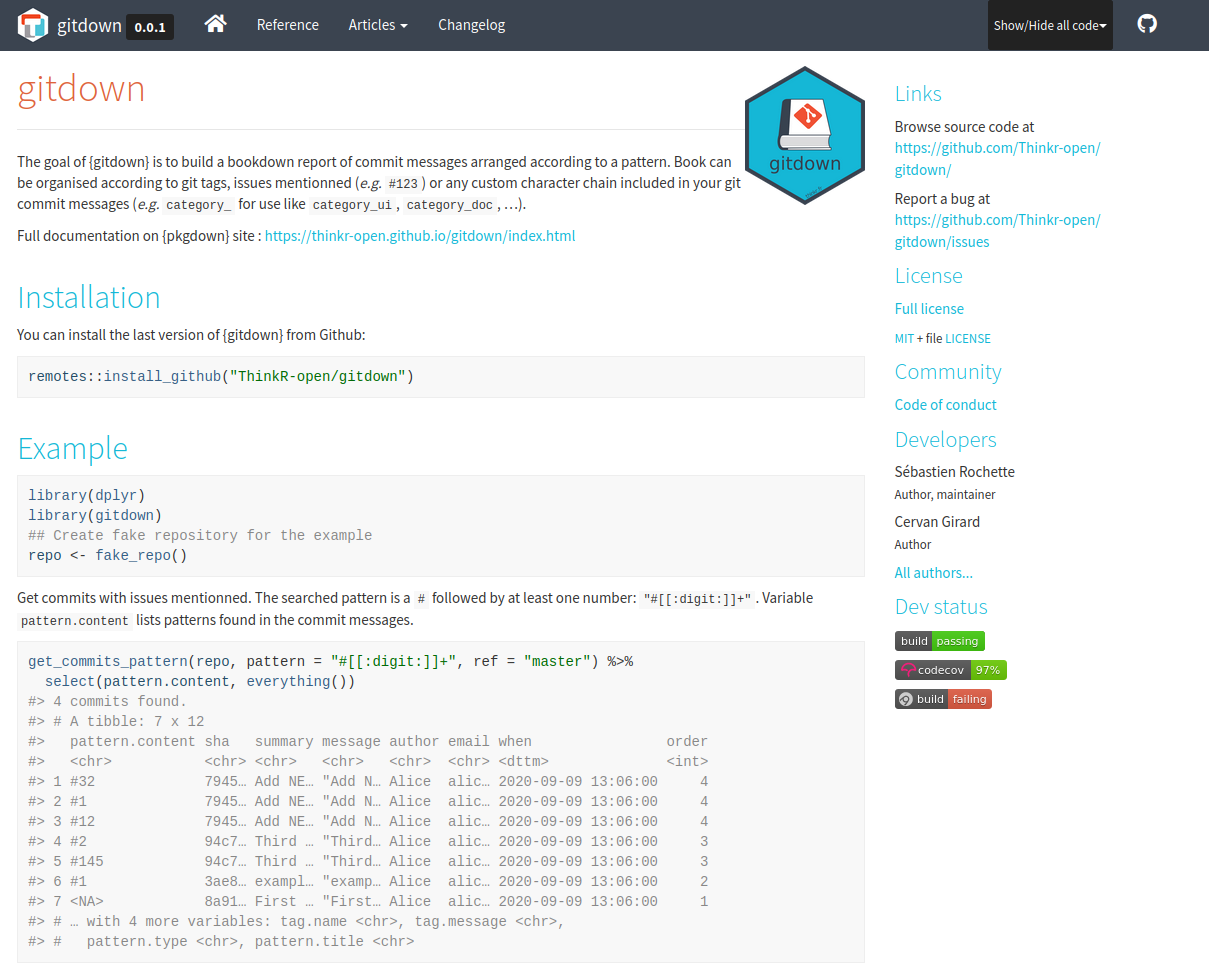Click the Developers sidebar heading

[945, 440]
